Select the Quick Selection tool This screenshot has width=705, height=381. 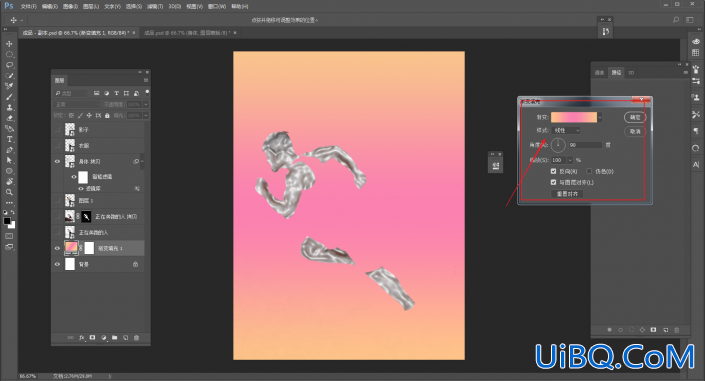9,76
